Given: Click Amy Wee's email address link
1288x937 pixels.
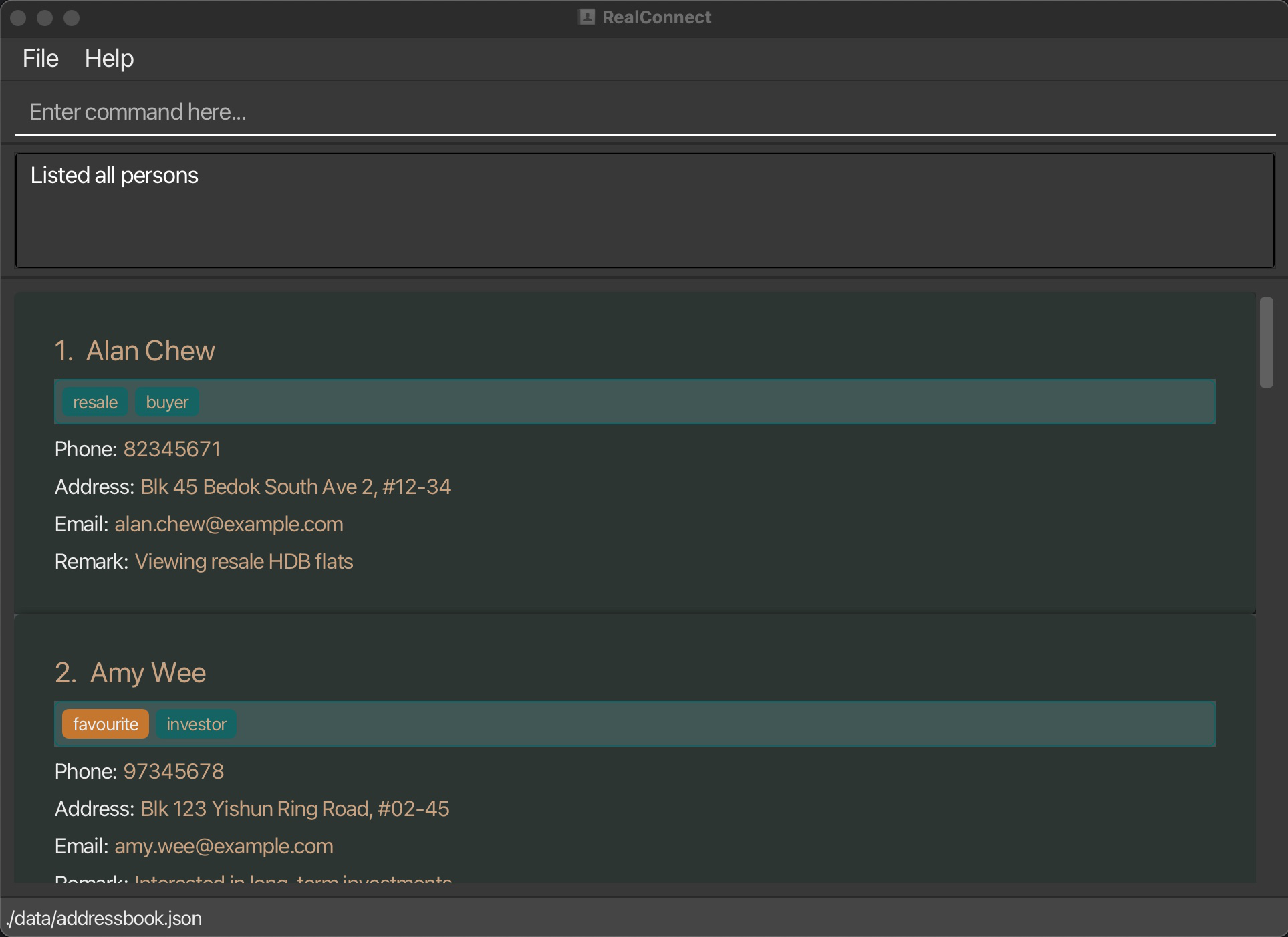Looking at the screenshot, I should click(x=224, y=845).
